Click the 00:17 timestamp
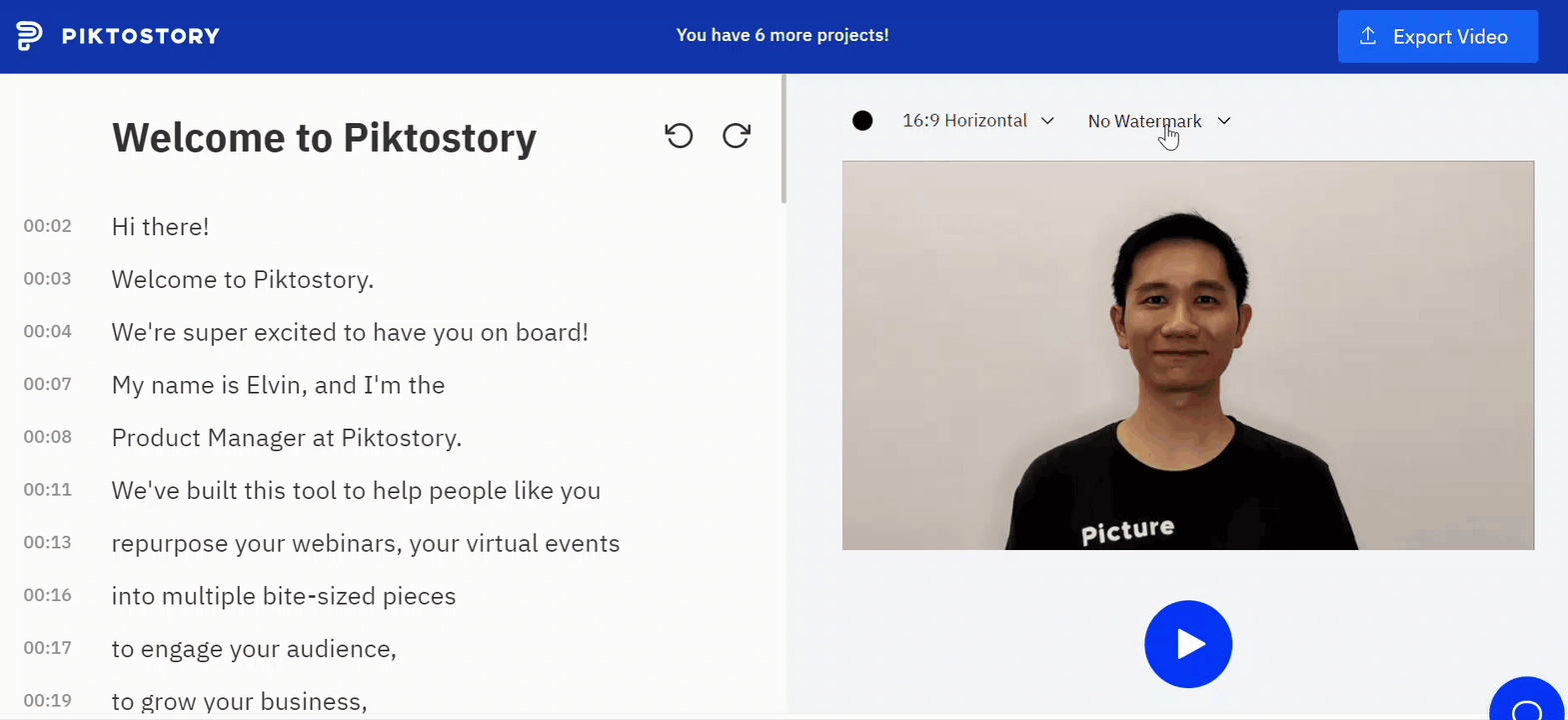The image size is (1568, 720). 48,648
